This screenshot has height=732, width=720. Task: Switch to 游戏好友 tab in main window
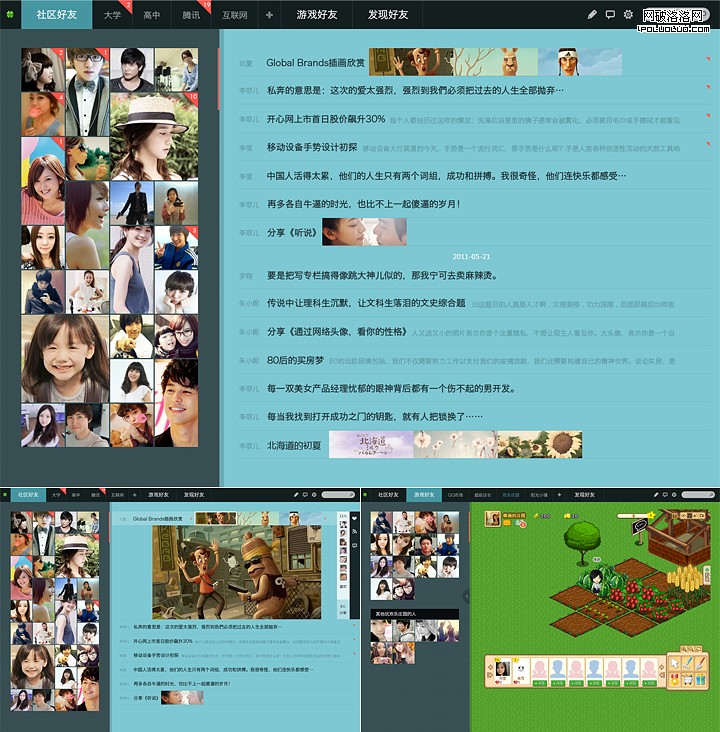(316, 15)
